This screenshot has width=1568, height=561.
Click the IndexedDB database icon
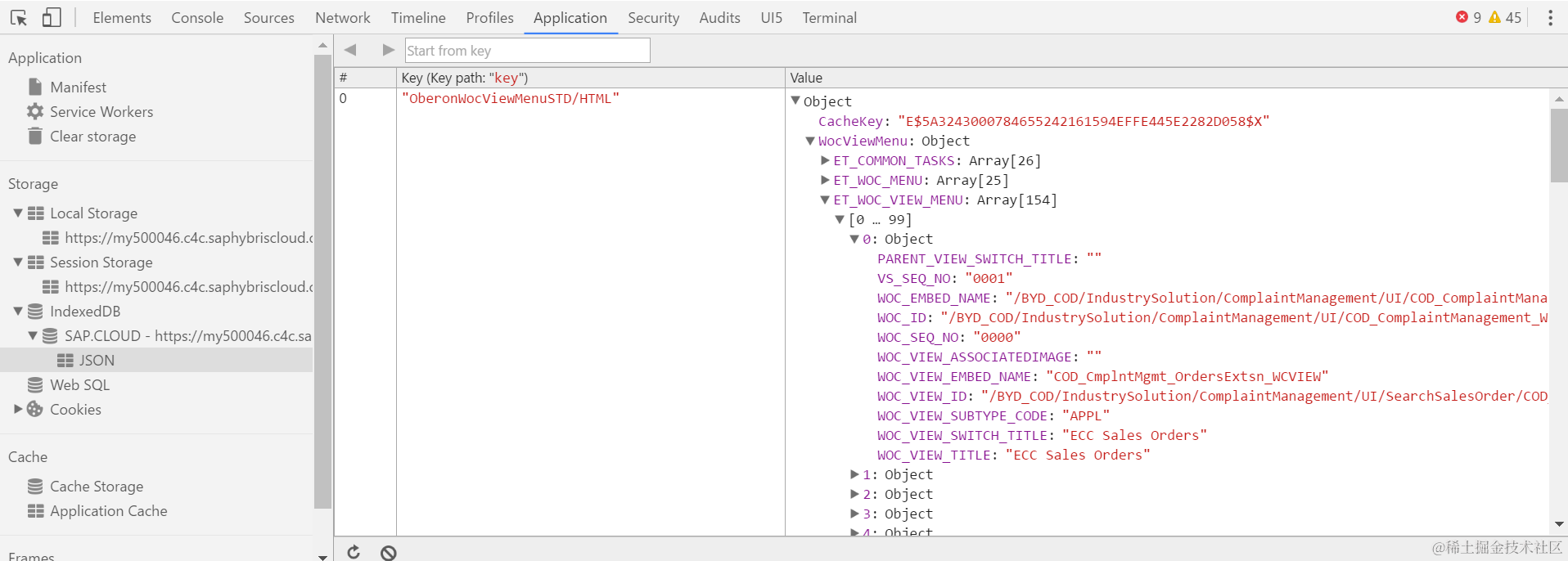point(35,312)
